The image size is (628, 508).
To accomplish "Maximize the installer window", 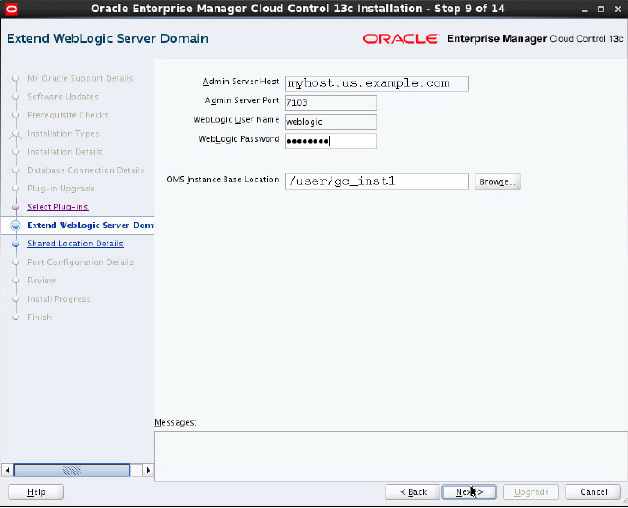I will click(601, 9).
